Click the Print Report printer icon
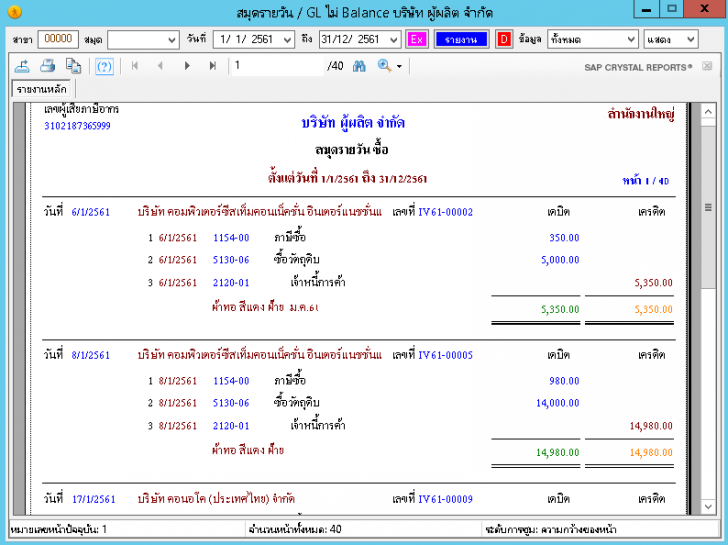The height and width of the screenshot is (545, 728). pos(47,66)
